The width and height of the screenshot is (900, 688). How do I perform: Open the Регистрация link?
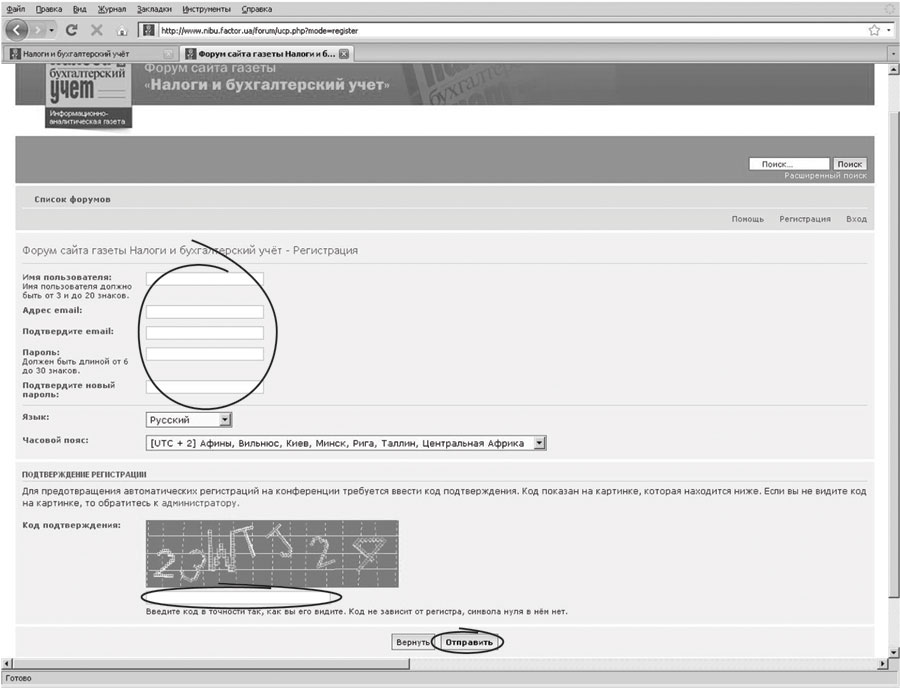[x=805, y=219]
